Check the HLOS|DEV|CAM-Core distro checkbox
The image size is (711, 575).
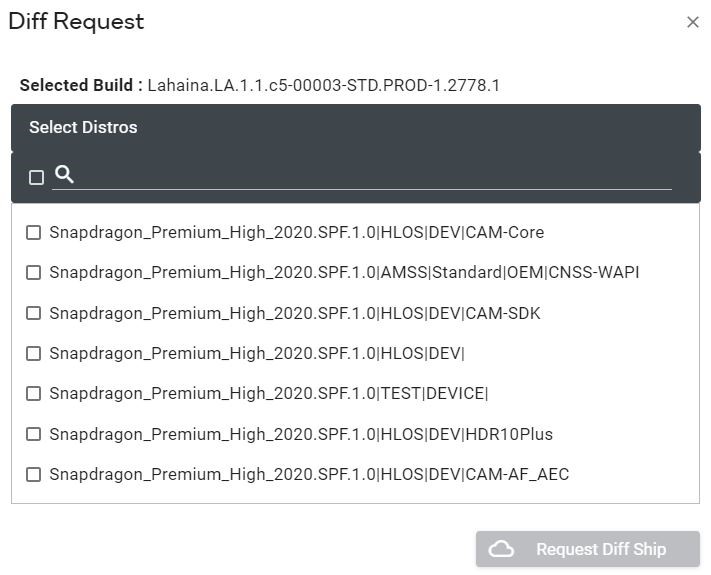[x=34, y=232]
